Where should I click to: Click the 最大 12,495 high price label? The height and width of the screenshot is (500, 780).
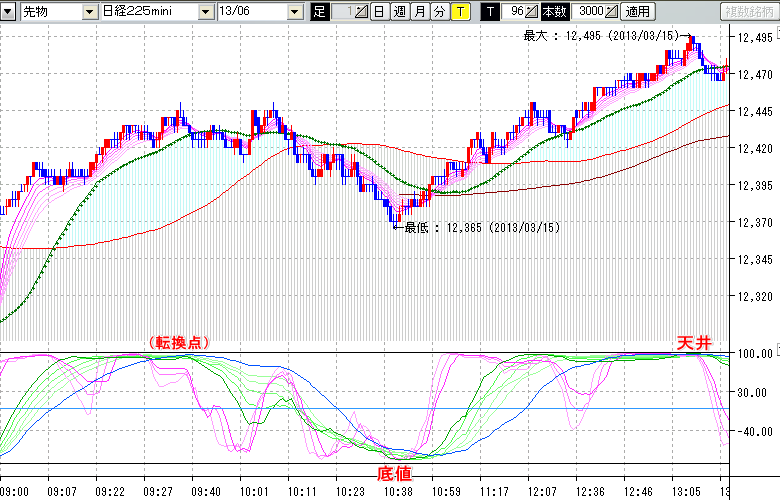click(x=601, y=35)
